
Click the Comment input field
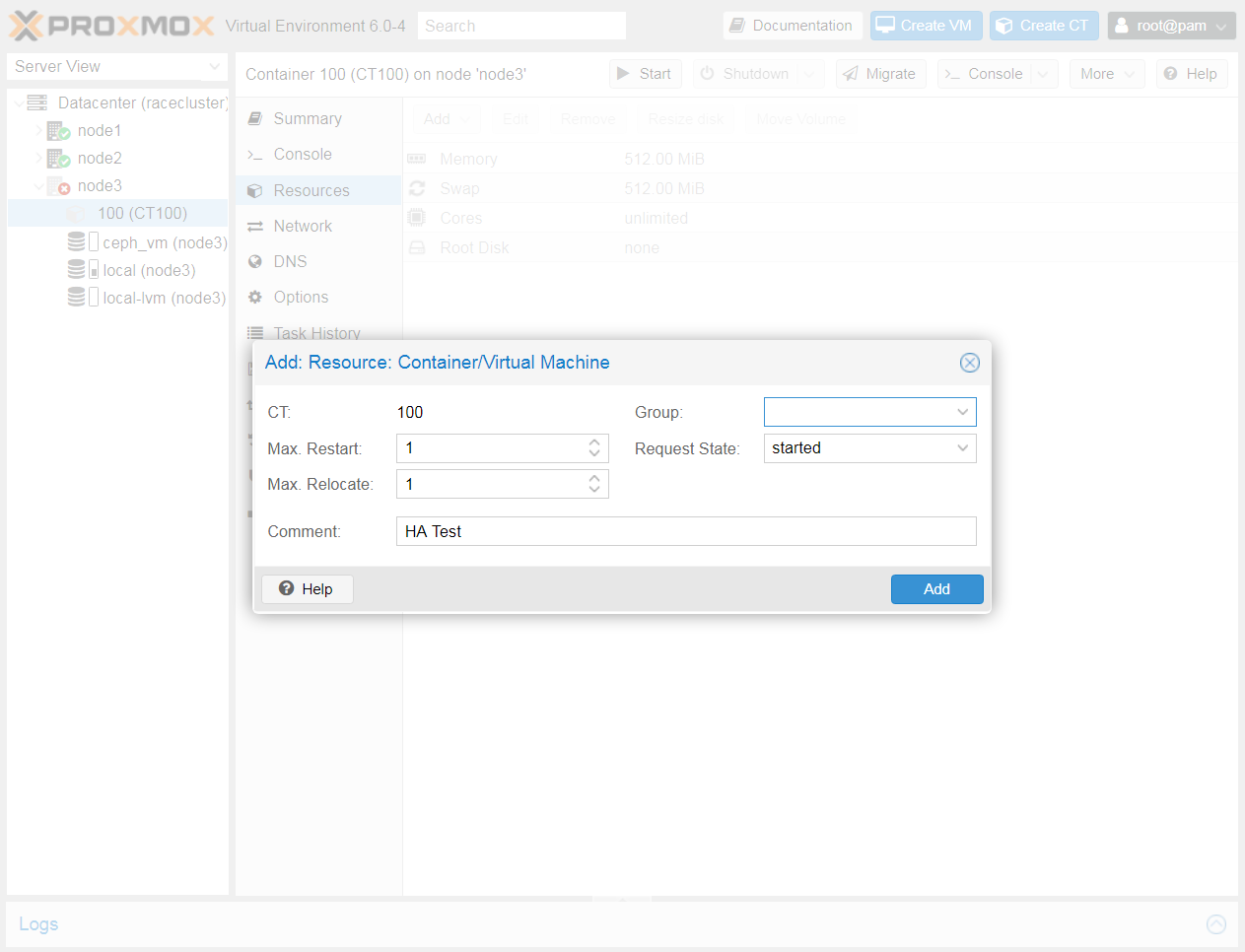686,531
